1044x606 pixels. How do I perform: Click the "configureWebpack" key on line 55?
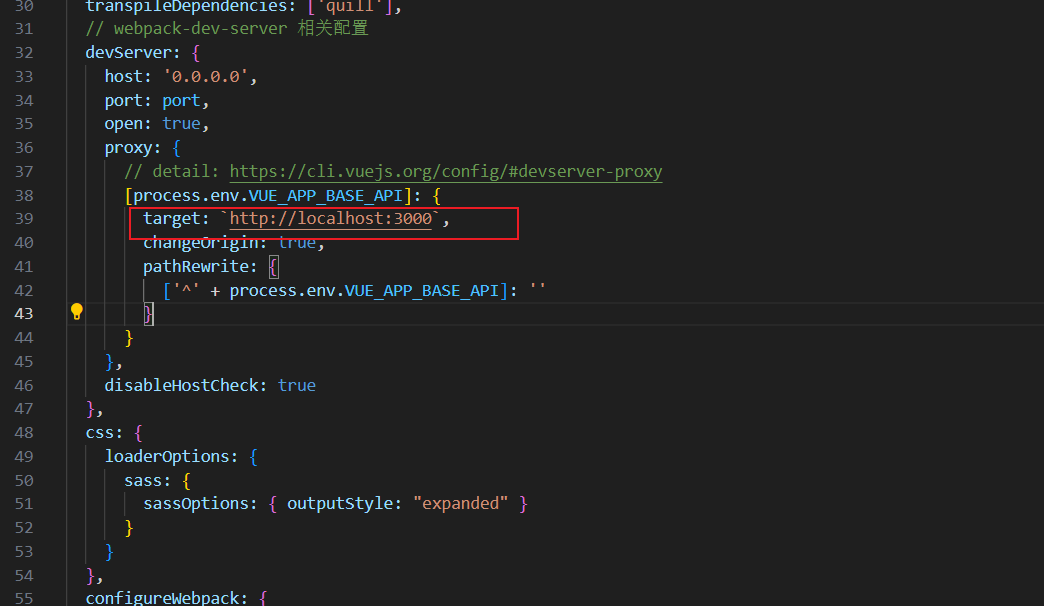162,597
